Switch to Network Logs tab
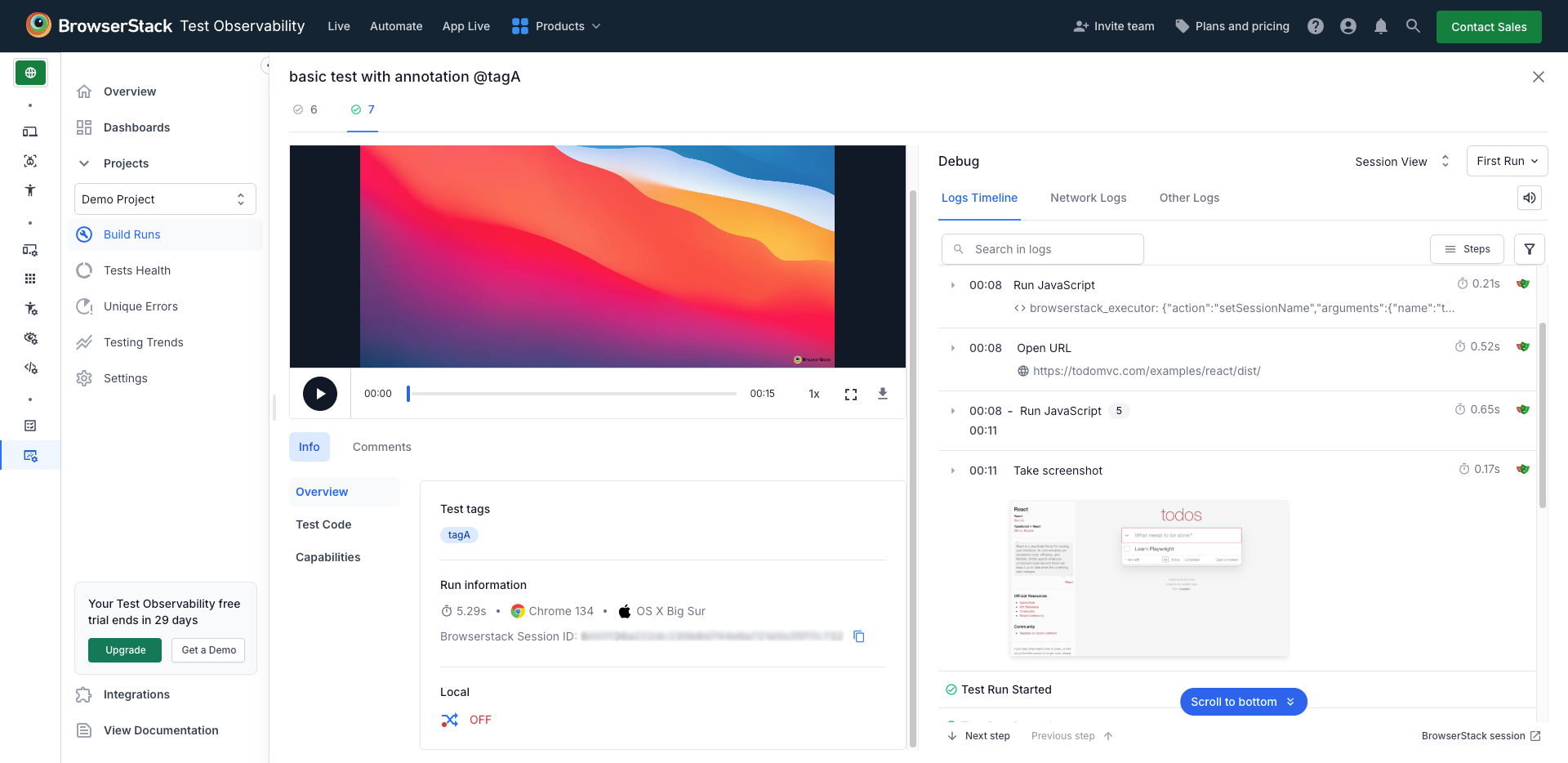The image size is (1568, 763). (1088, 198)
